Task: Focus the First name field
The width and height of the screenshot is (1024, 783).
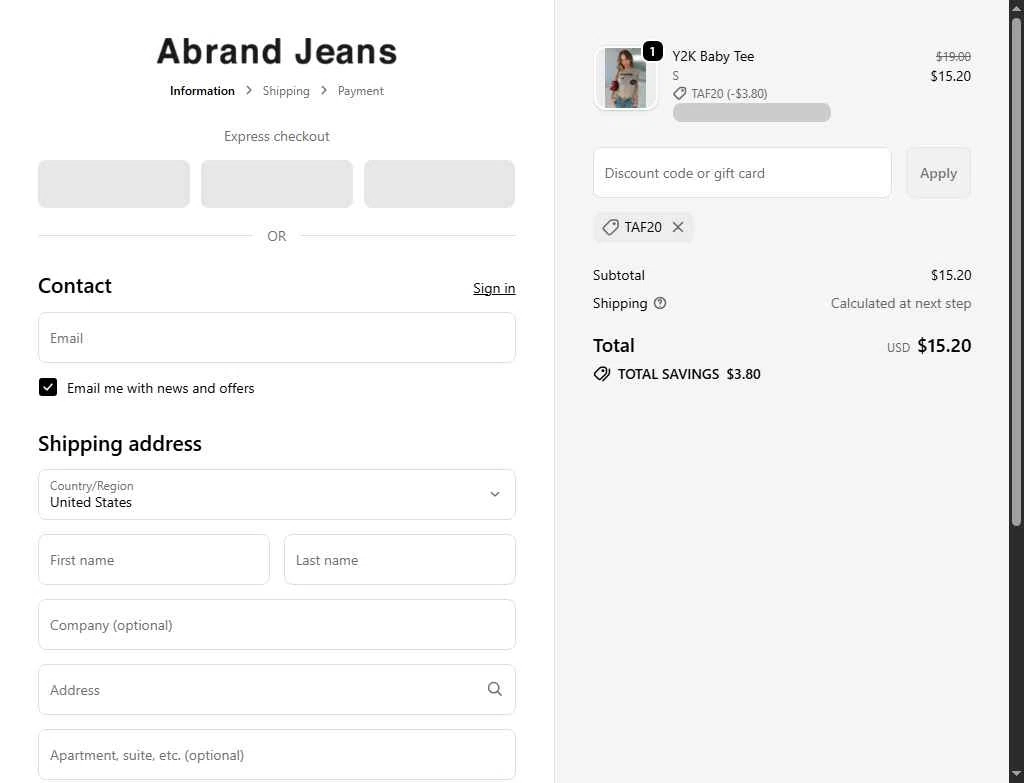Action: click(154, 560)
